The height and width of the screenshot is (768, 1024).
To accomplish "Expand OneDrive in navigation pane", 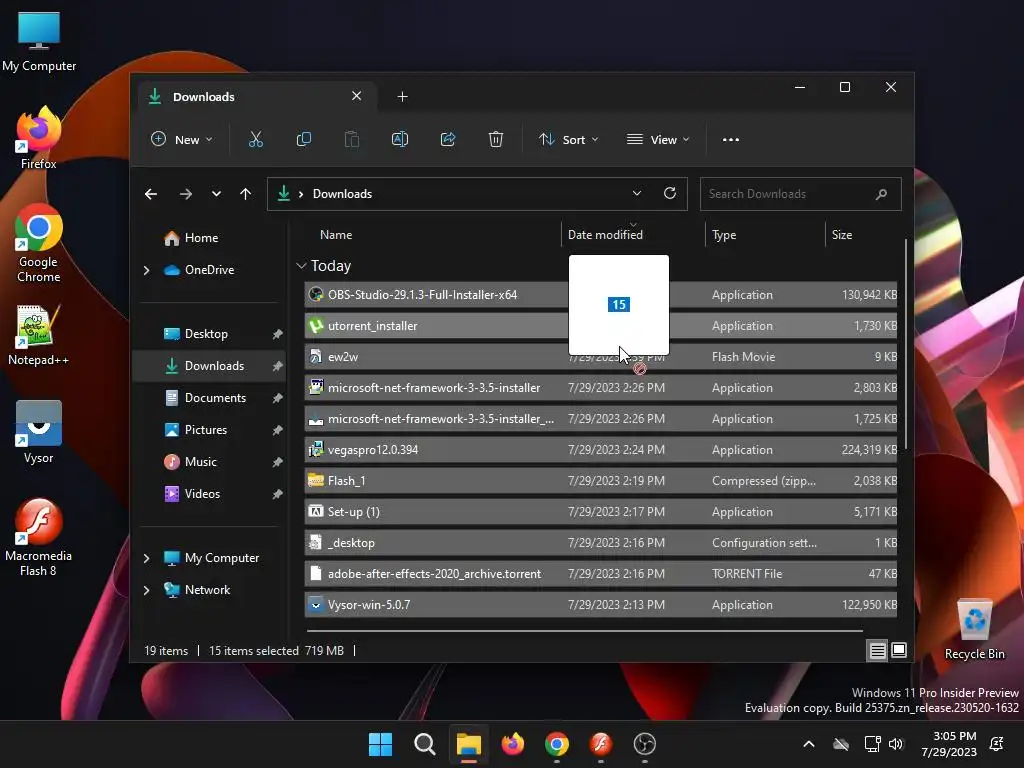I will point(146,270).
